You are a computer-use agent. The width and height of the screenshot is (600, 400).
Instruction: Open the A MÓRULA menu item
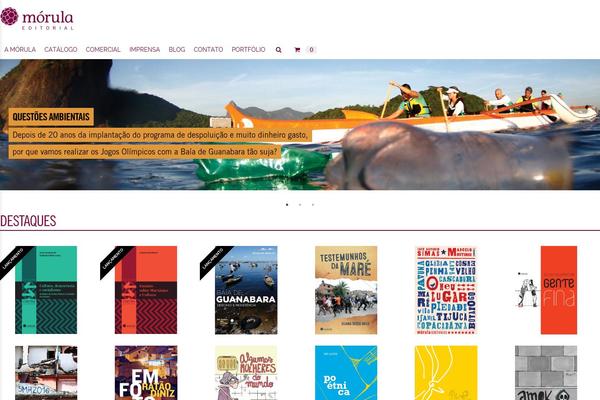click(20, 50)
